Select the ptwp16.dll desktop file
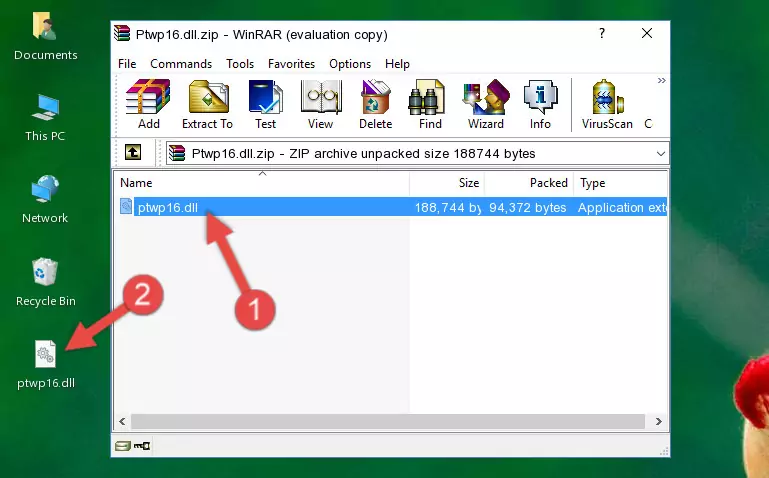Image resolution: width=769 pixels, height=478 pixels. point(46,365)
